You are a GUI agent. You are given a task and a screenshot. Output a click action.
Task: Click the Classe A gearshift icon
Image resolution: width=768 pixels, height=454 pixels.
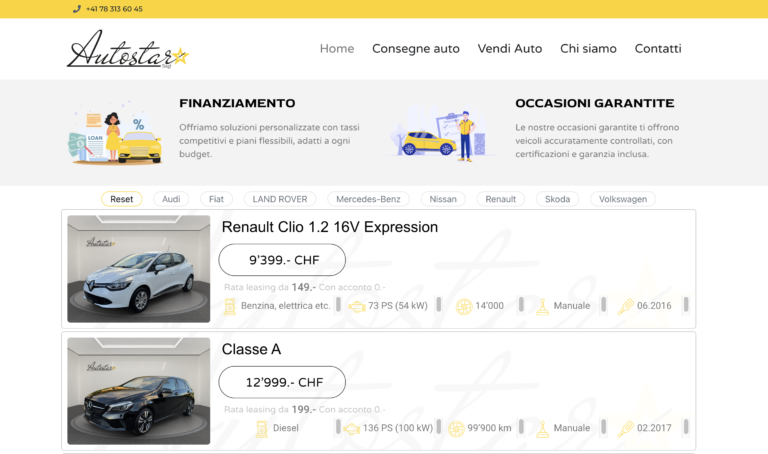click(542, 429)
